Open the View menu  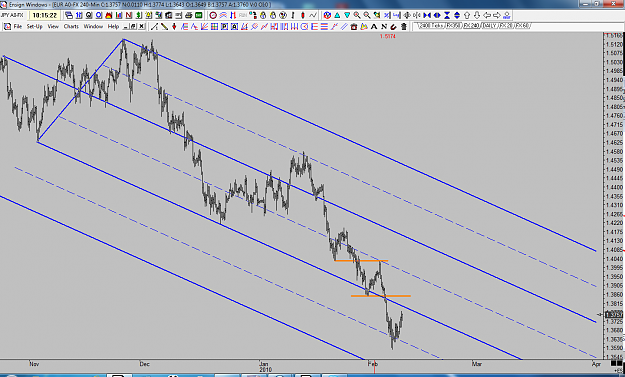tap(53, 26)
